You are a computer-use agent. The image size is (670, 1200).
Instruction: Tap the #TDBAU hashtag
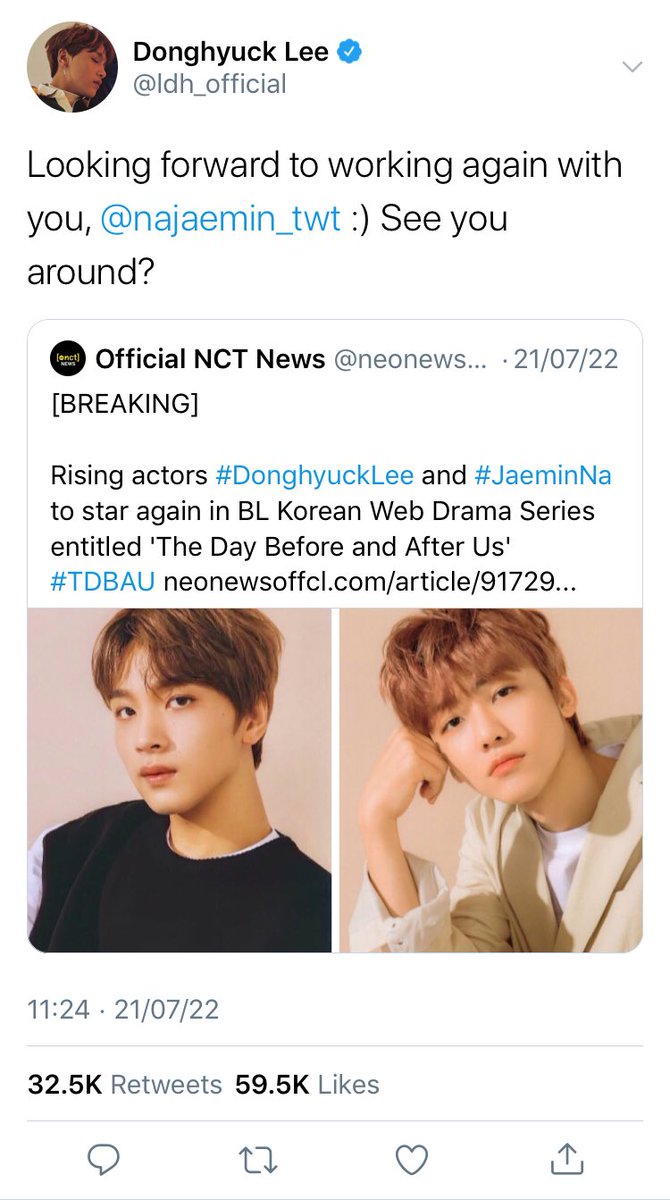pyautogui.click(x=103, y=582)
